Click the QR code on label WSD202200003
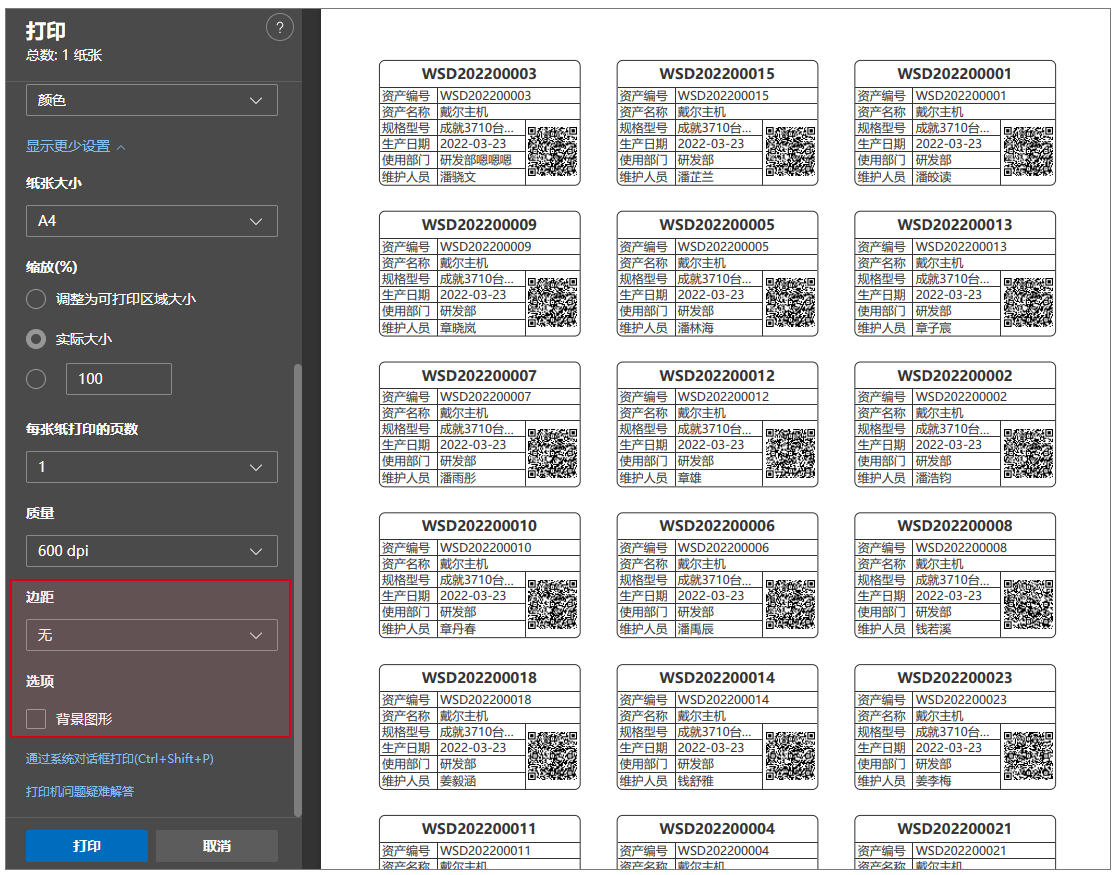Viewport: 1119px width, 875px height. coord(552,152)
